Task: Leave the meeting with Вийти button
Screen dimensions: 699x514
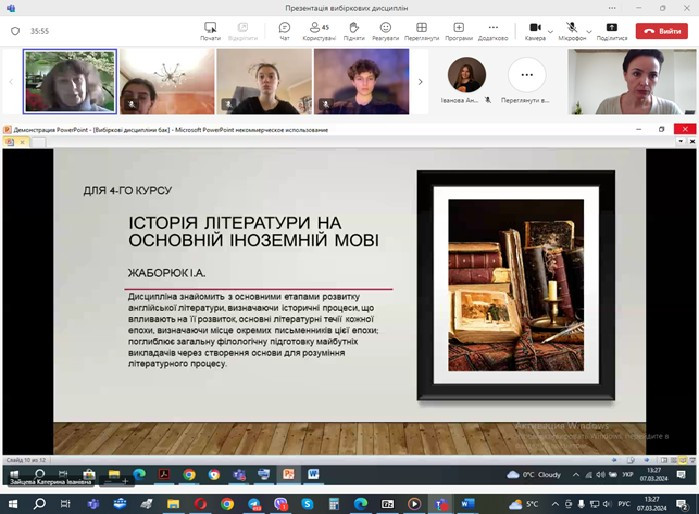Action: pyautogui.click(x=663, y=31)
